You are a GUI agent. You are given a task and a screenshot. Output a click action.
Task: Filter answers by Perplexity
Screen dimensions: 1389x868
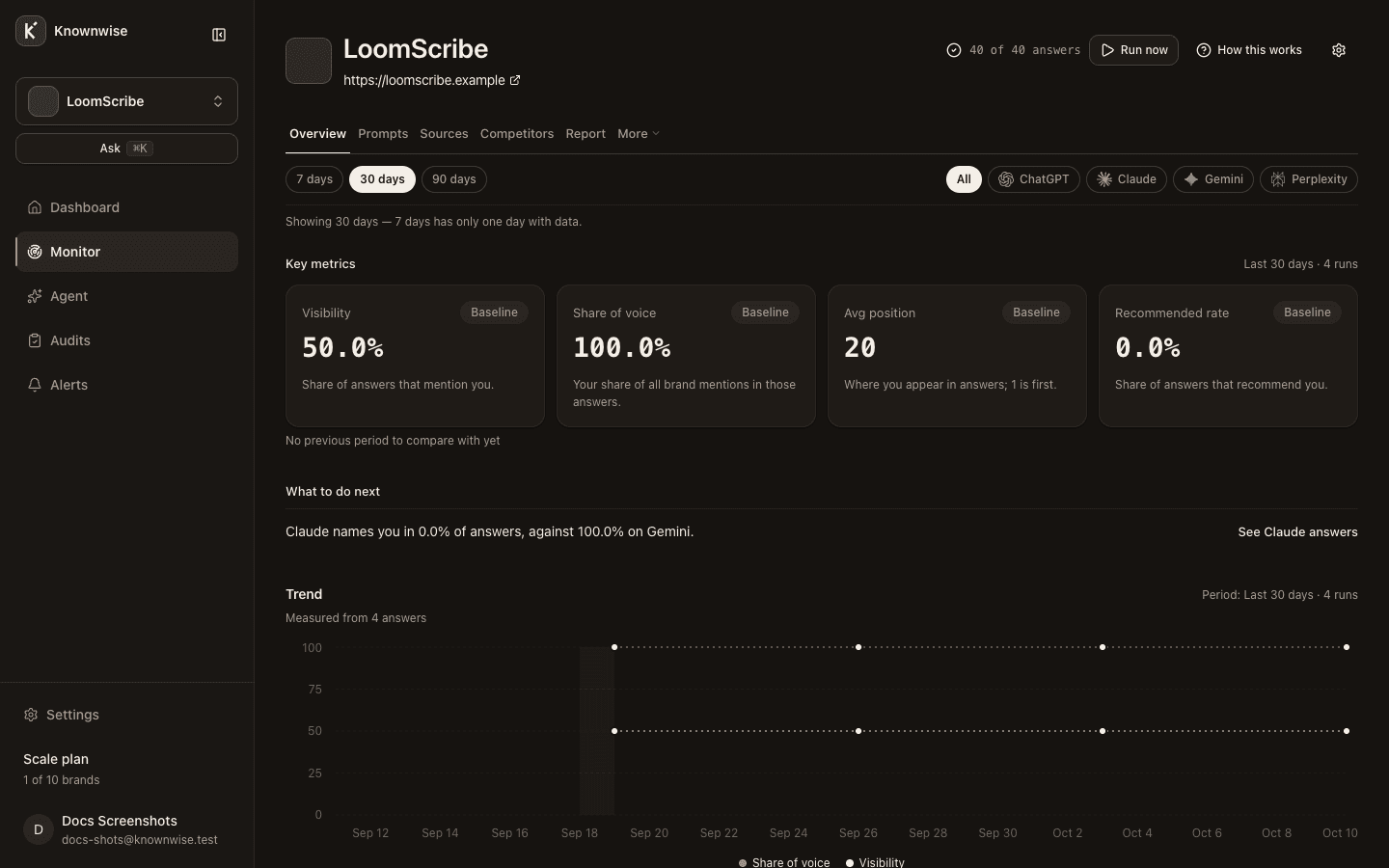click(x=1309, y=179)
